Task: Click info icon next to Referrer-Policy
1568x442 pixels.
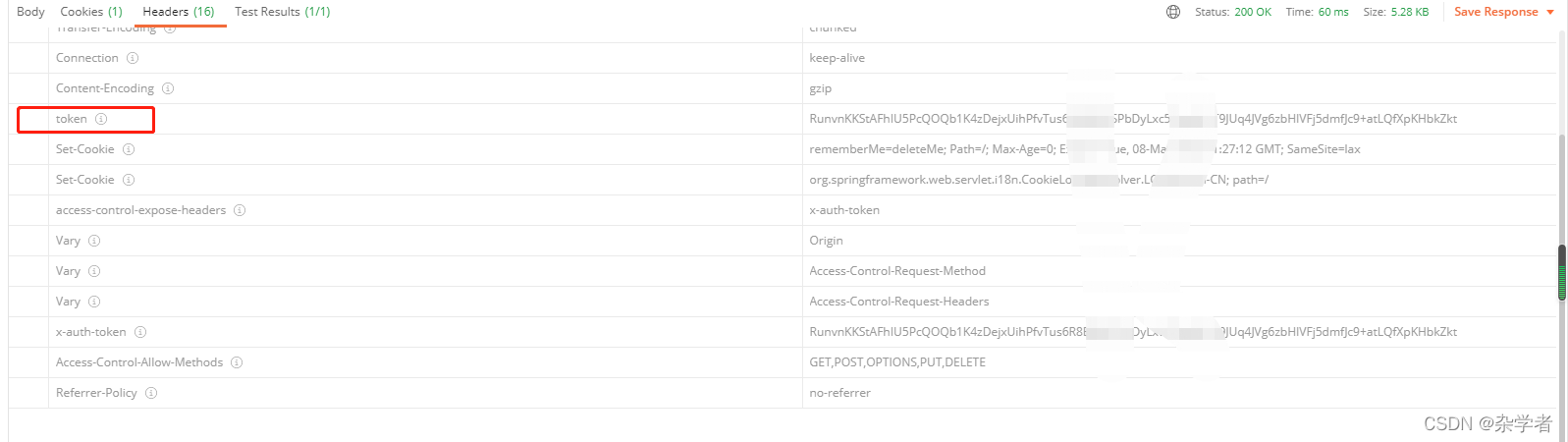Action: point(151,393)
